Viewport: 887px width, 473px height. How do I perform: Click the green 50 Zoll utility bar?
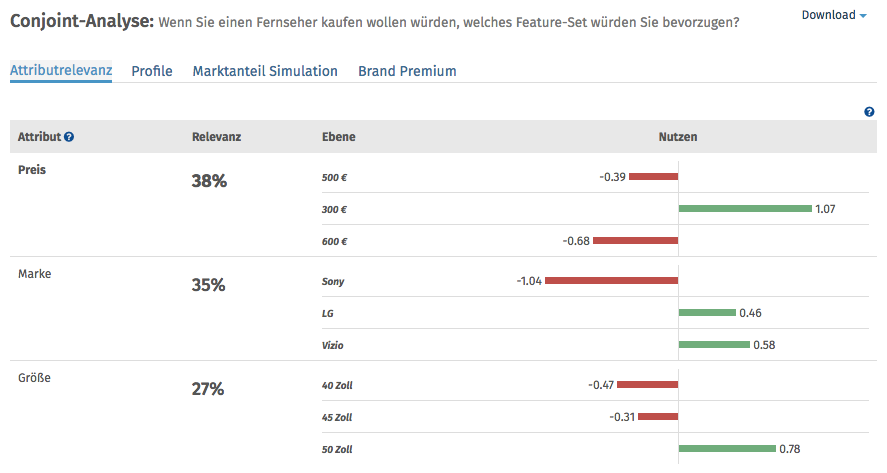coord(727,448)
